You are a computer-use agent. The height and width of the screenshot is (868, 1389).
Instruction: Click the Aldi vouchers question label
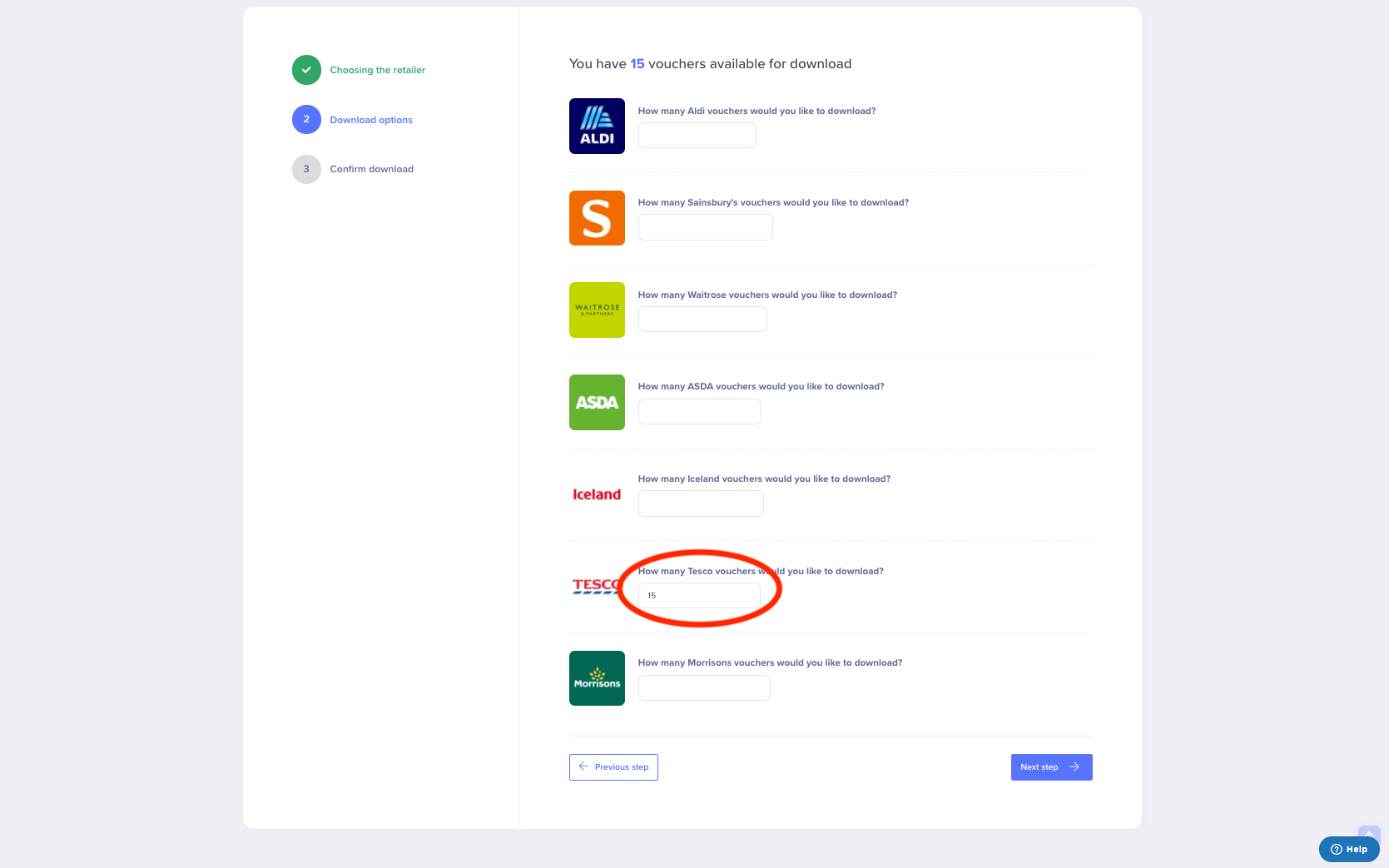[x=757, y=111]
